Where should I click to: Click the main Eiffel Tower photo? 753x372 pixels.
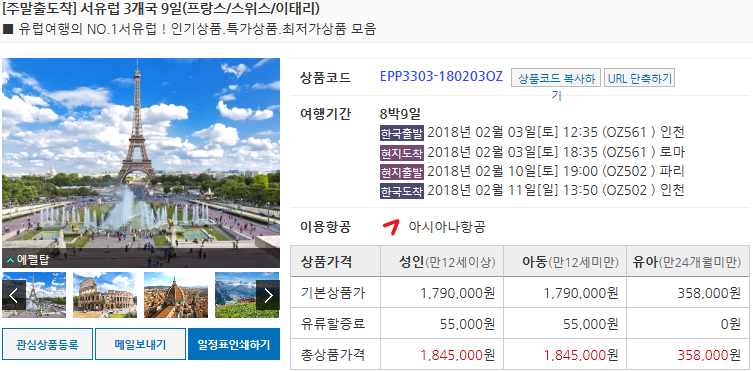[x=141, y=163]
